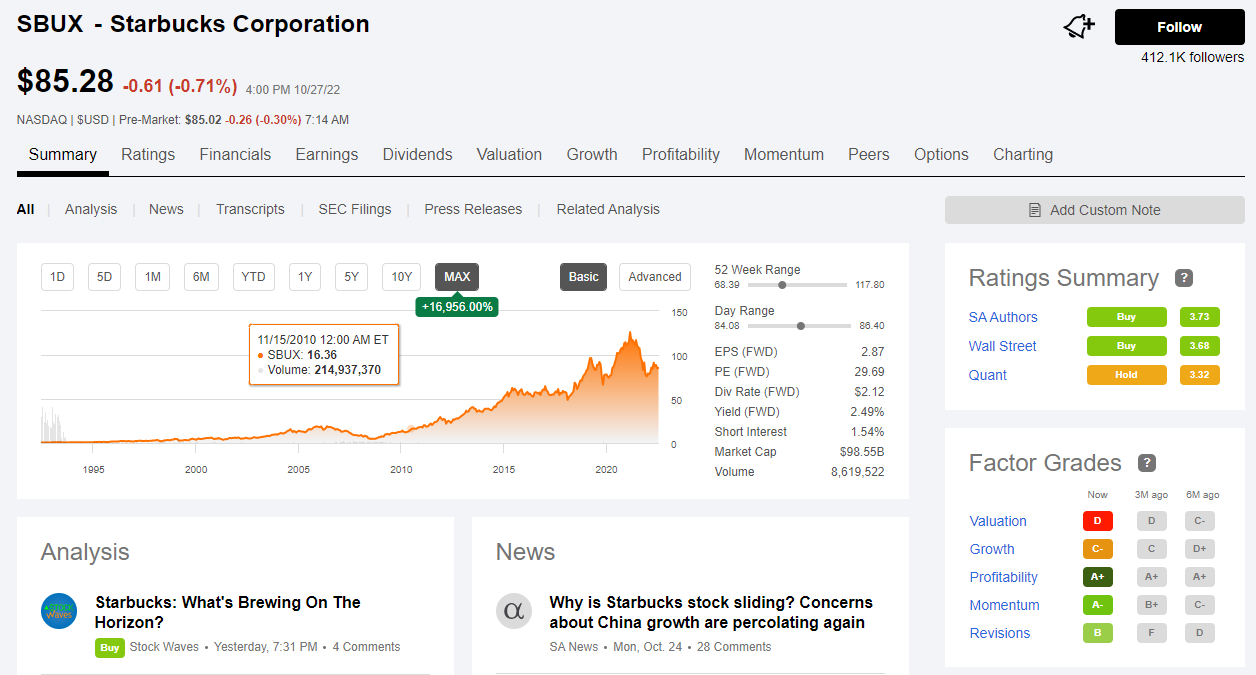
Task: Open the 4 Comments link
Action: [366, 647]
